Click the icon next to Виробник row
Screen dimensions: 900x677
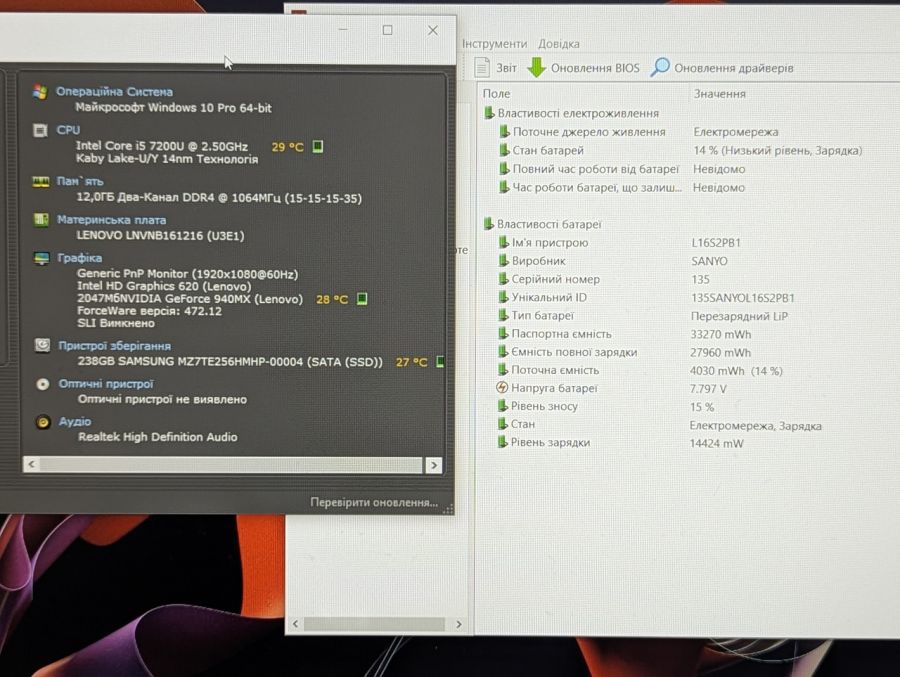click(503, 260)
